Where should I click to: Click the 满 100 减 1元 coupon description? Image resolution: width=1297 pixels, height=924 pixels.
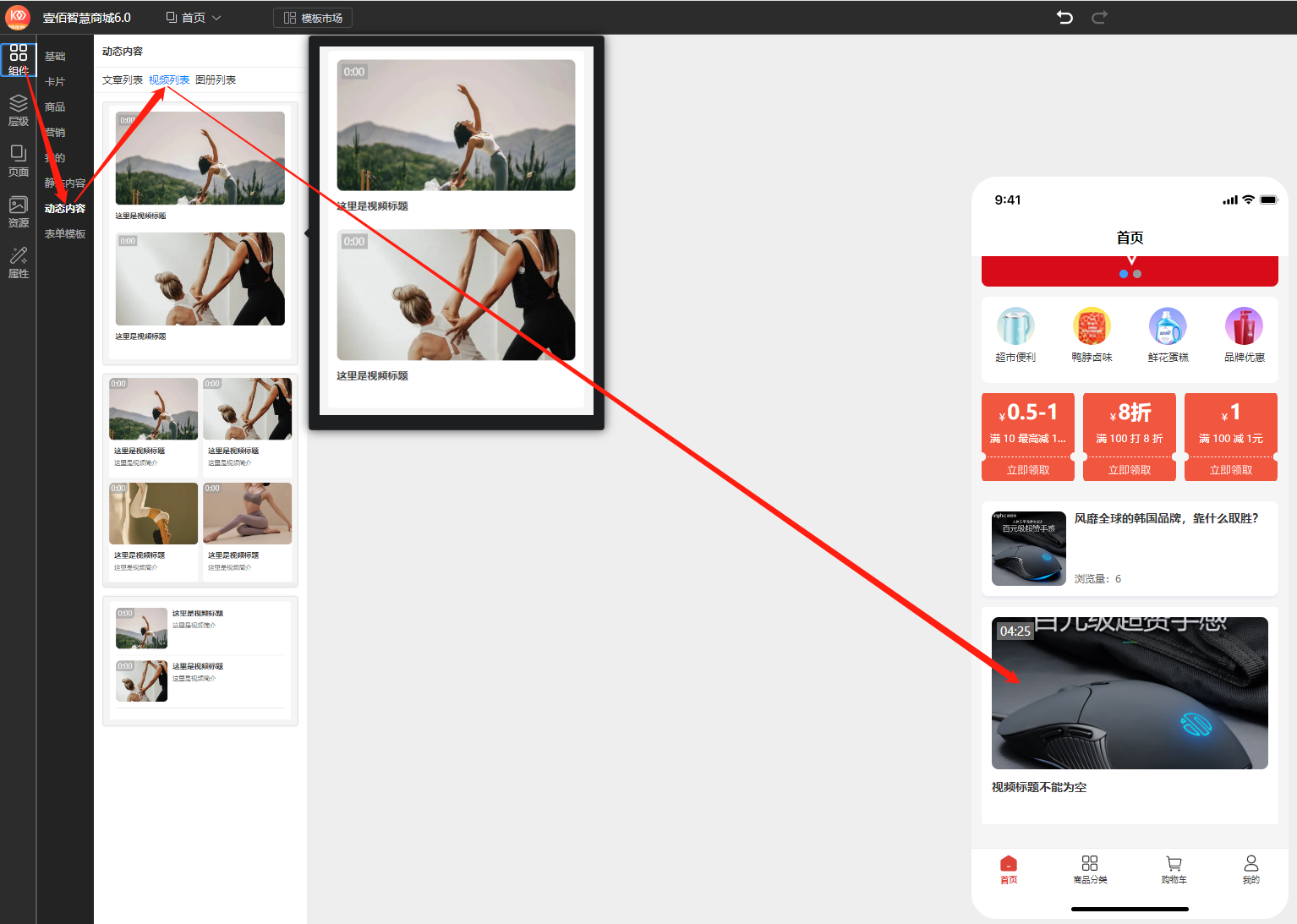click(x=1231, y=439)
